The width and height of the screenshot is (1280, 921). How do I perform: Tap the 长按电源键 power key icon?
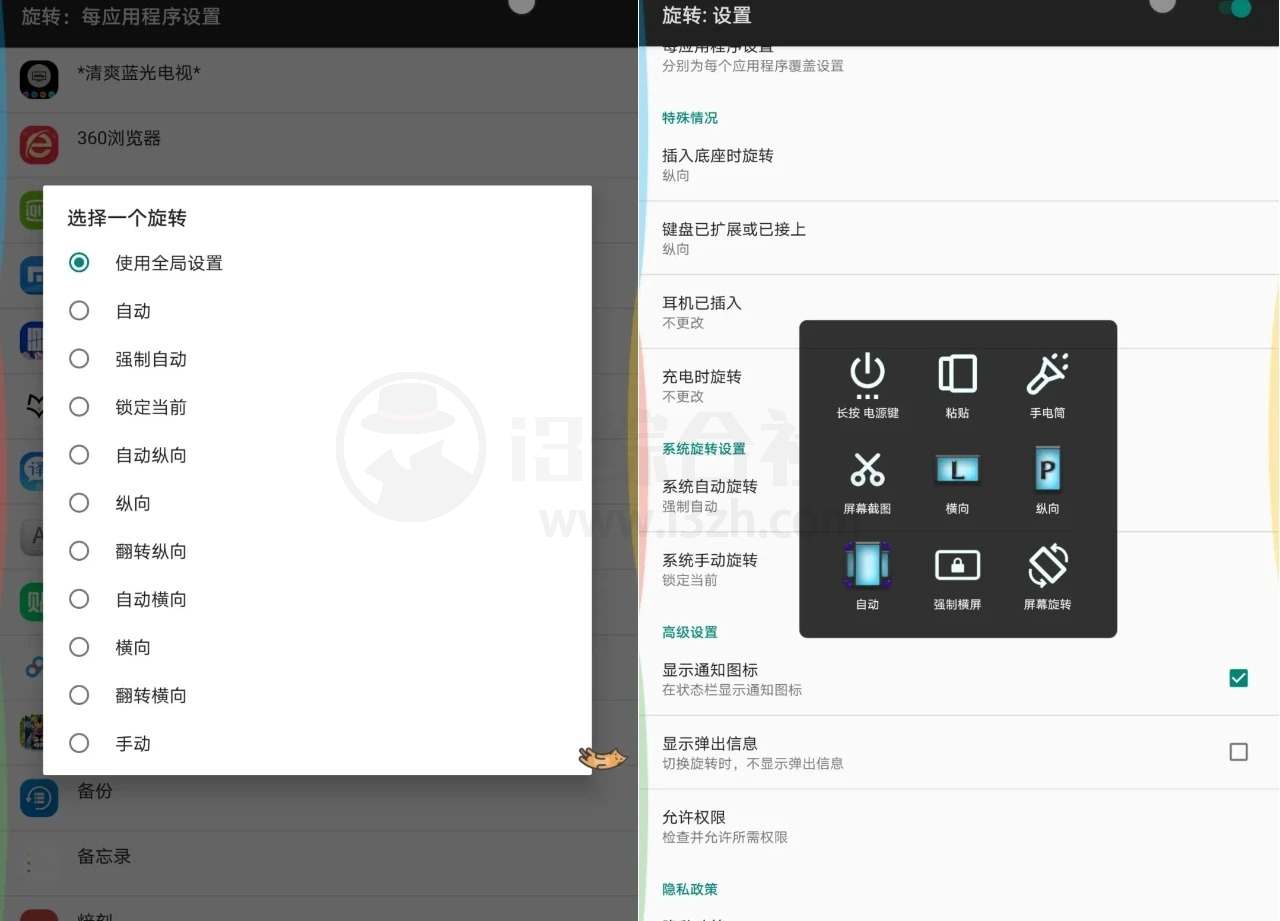coord(868,375)
